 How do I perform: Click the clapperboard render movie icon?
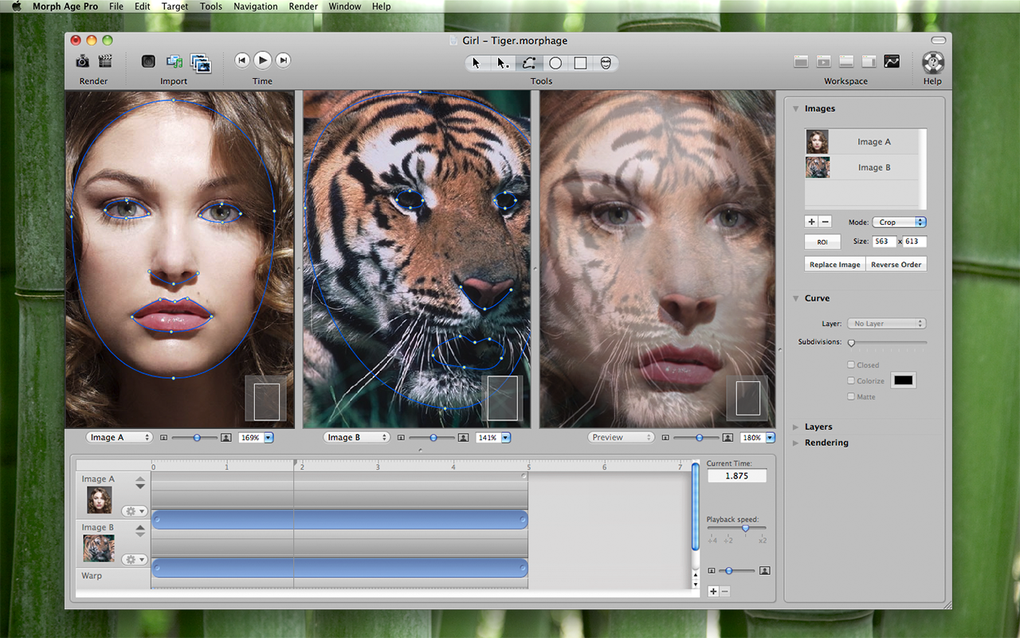105,61
